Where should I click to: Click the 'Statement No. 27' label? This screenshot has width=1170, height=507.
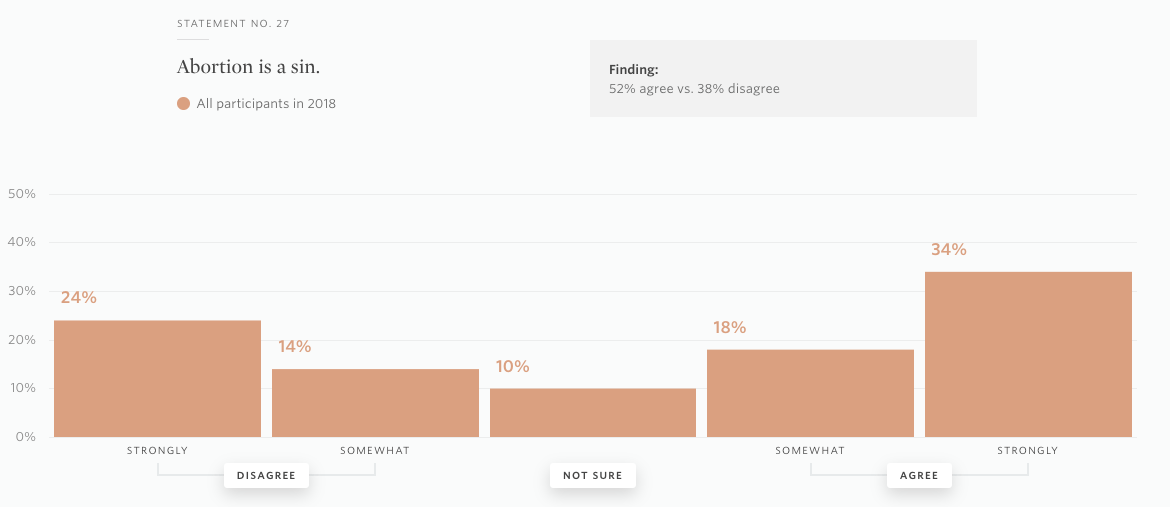[x=234, y=24]
